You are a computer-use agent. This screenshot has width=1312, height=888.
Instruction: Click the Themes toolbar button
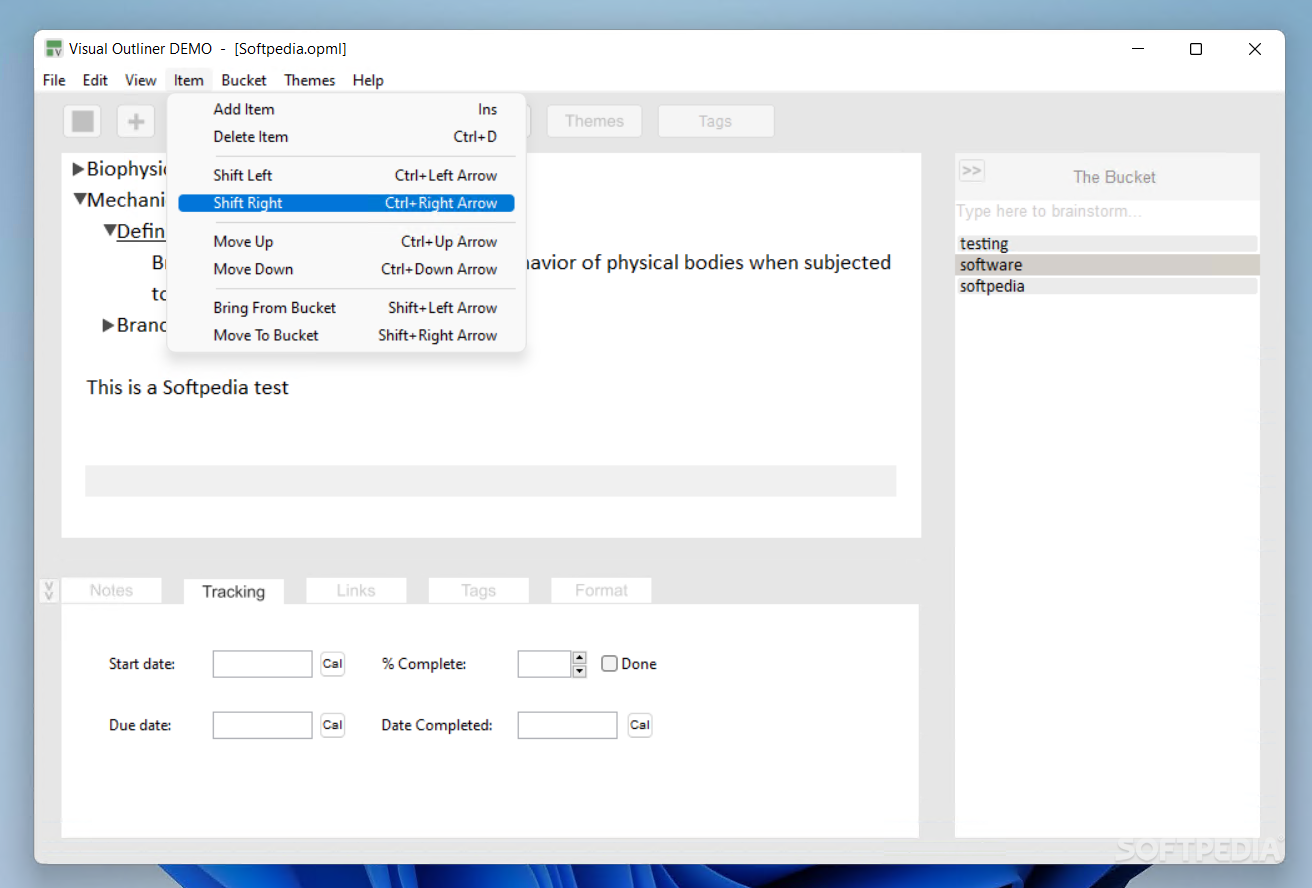(x=594, y=121)
